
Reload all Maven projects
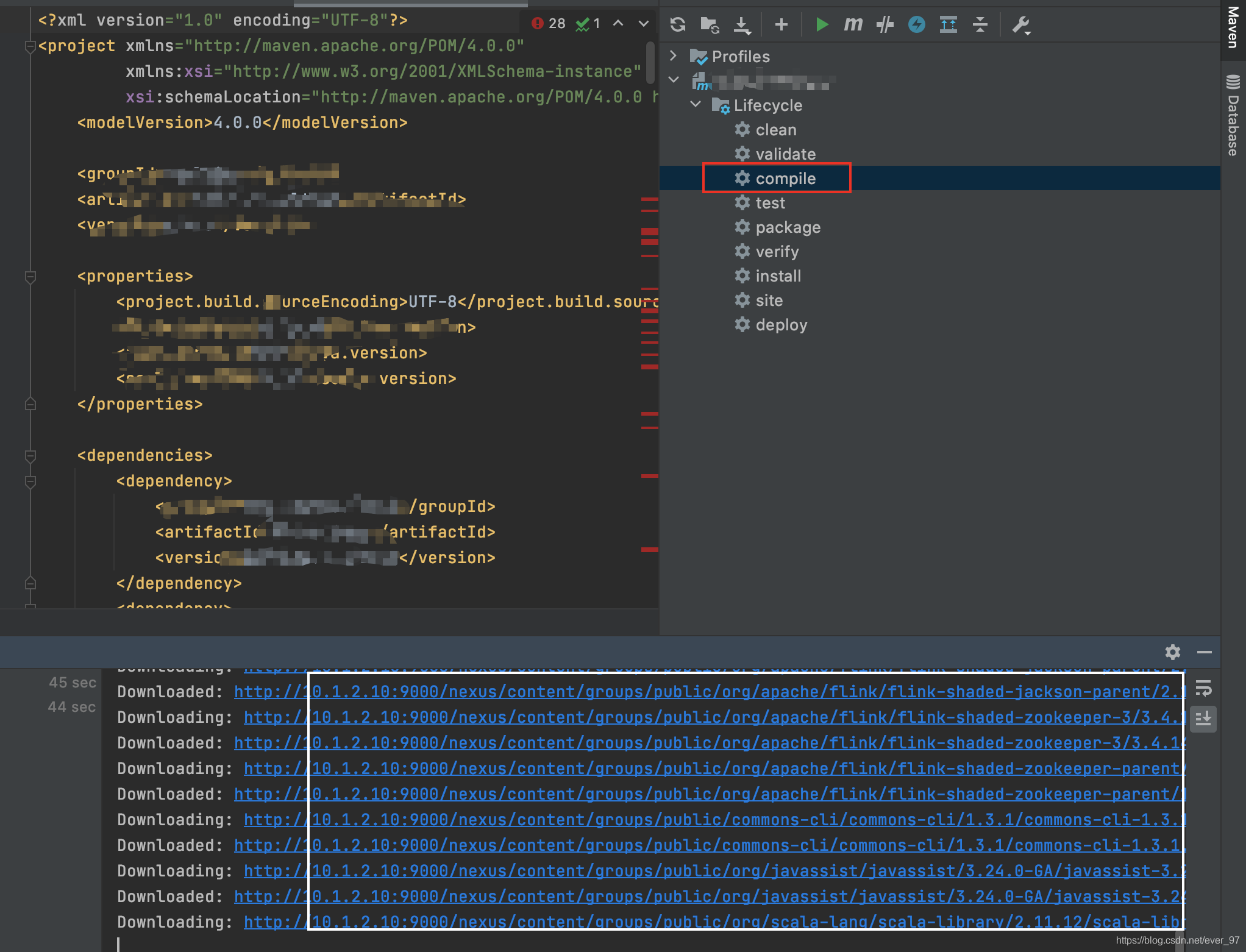[x=677, y=24]
